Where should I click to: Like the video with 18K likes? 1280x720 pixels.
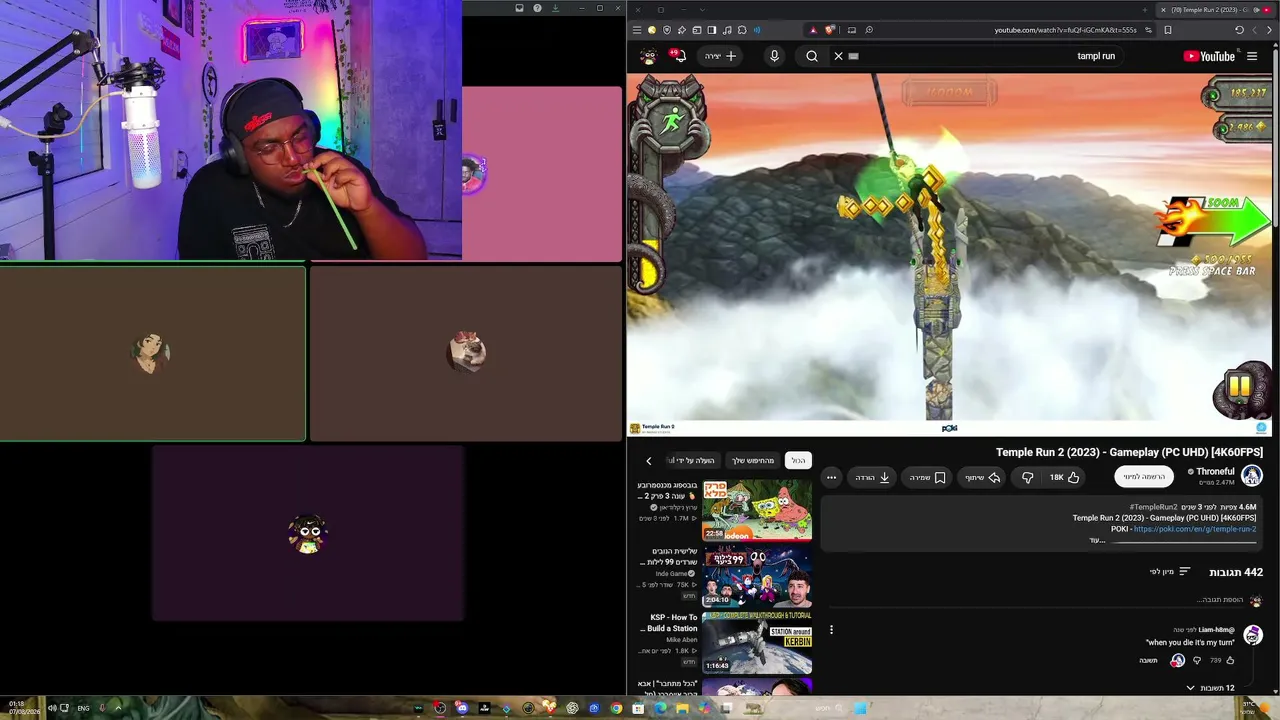(1064, 477)
